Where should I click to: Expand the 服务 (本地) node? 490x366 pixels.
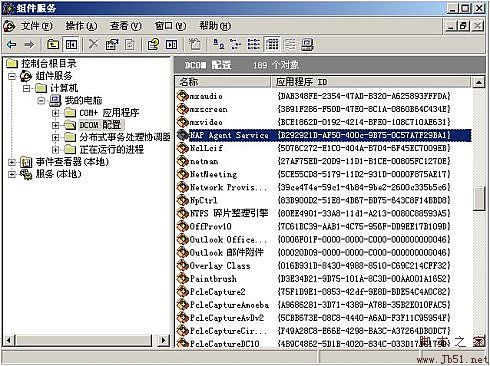(x=12, y=174)
